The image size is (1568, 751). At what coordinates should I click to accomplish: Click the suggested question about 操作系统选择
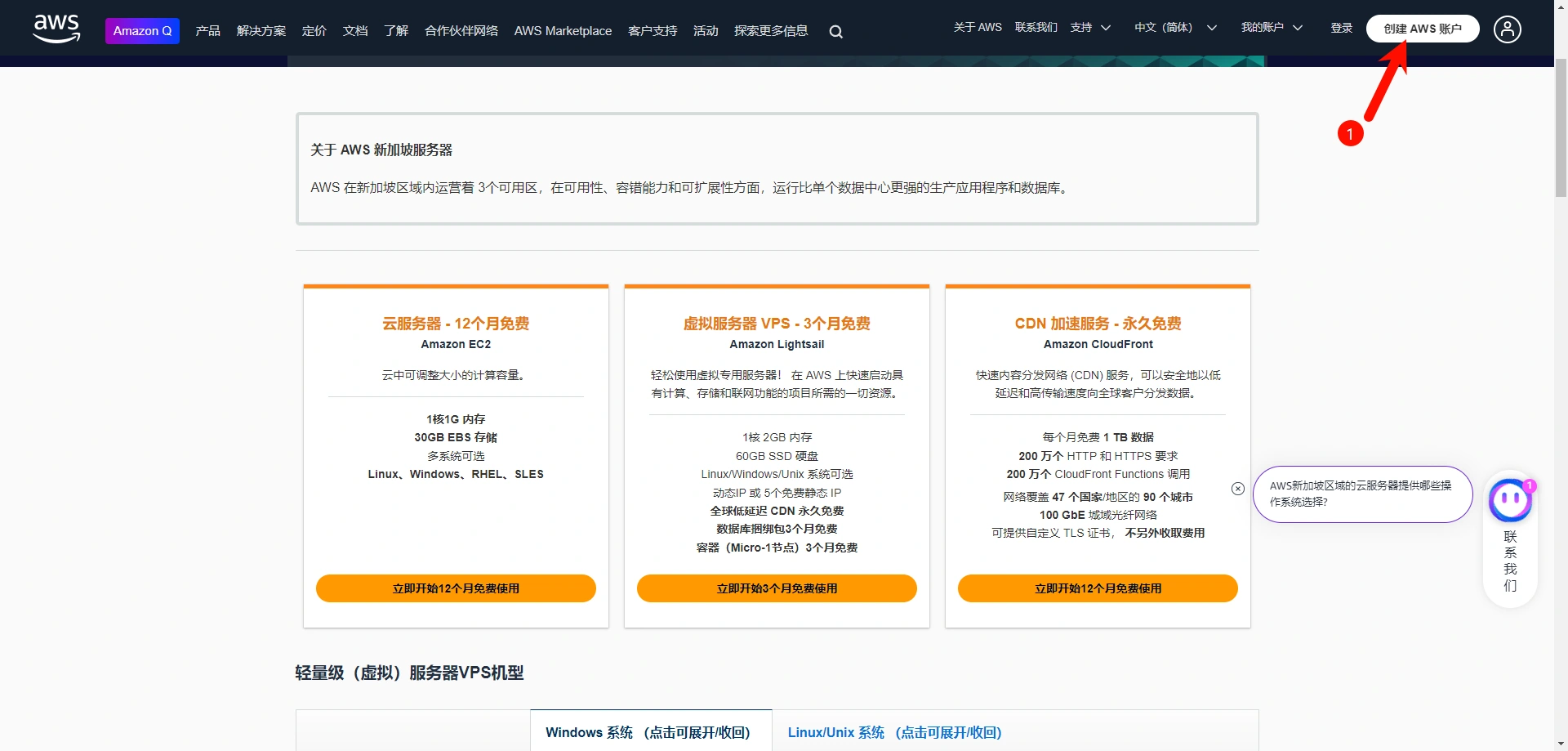point(1361,494)
